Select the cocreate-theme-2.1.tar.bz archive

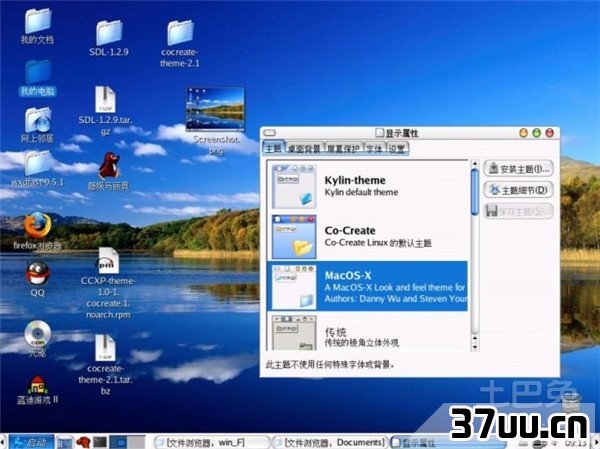pos(106,348)
